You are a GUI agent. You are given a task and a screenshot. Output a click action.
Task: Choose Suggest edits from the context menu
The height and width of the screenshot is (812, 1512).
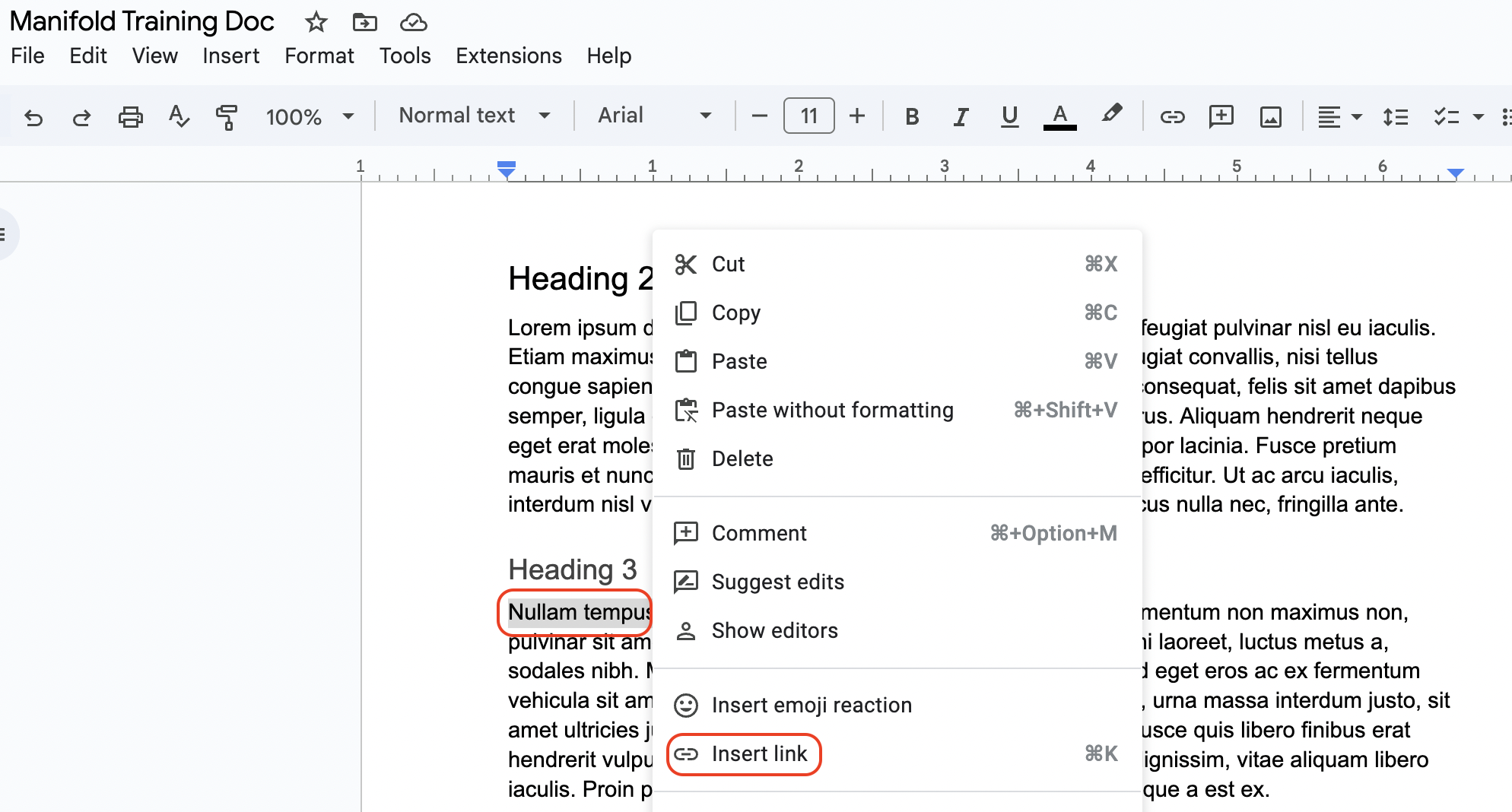[777, 582]
